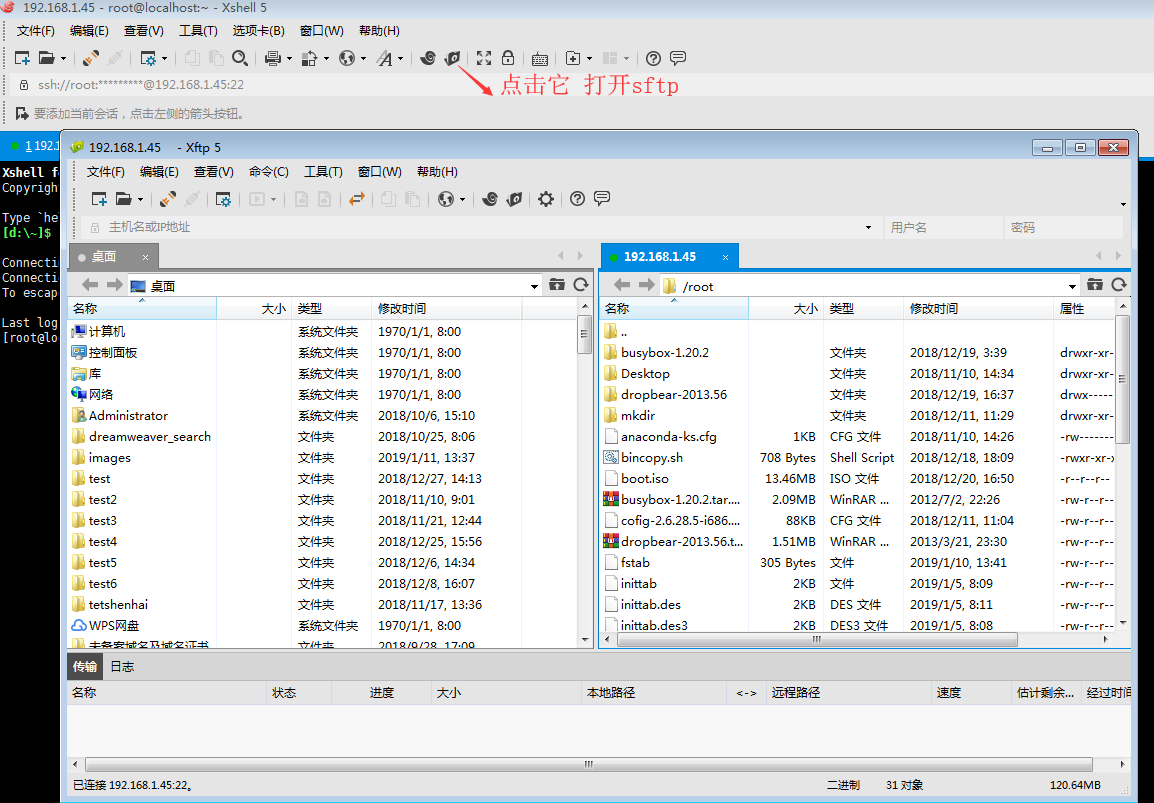This screenshot has height=803, width=1154.
Task: Click the new folder icon in remote /root pane
Action: point(1095,285)
